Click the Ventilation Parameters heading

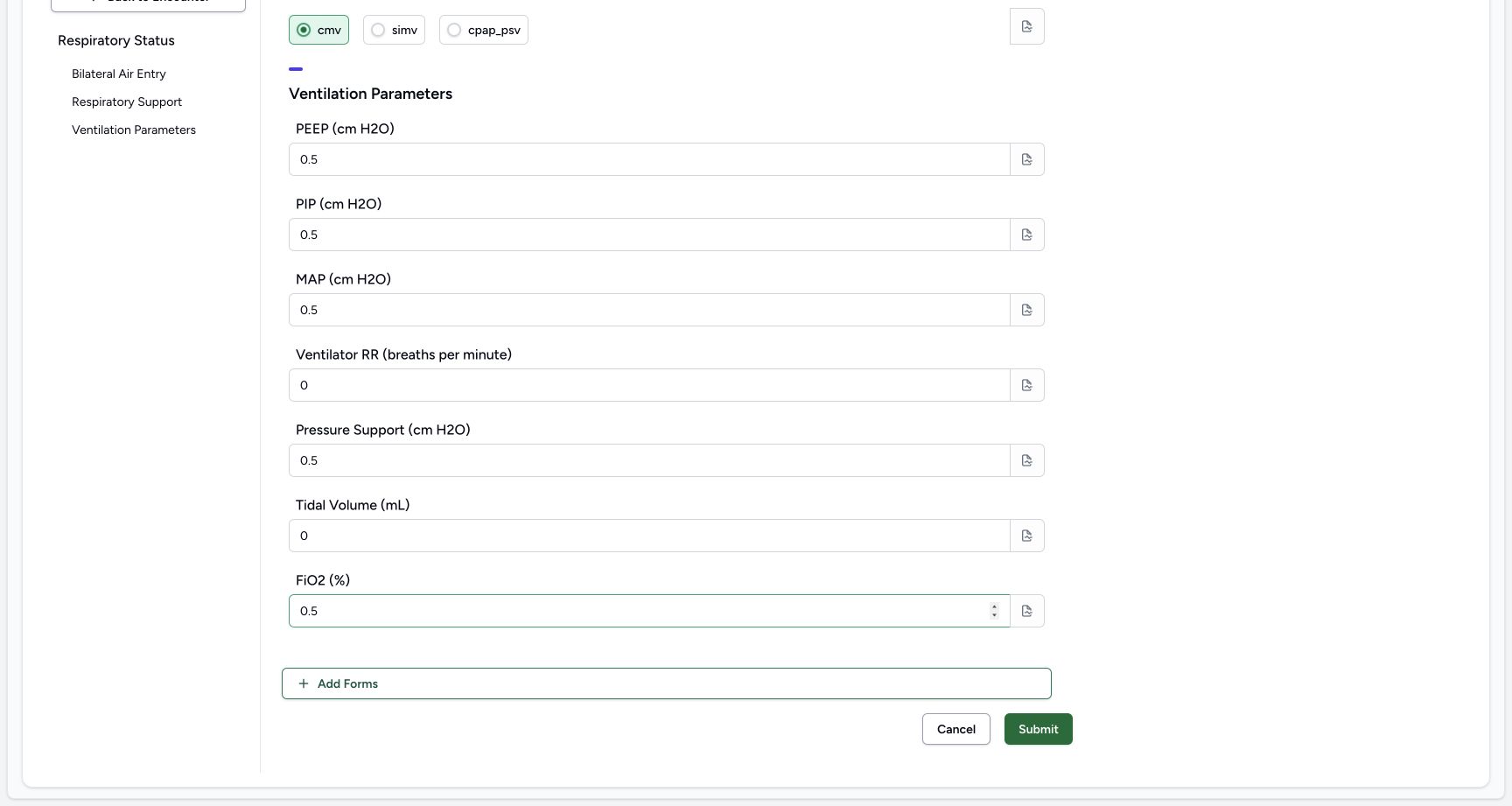coord(371,94)
